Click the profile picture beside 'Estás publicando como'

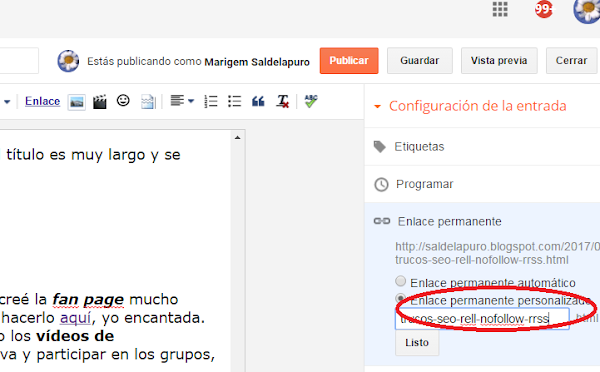pyautogui.click(x=68, y=61)
